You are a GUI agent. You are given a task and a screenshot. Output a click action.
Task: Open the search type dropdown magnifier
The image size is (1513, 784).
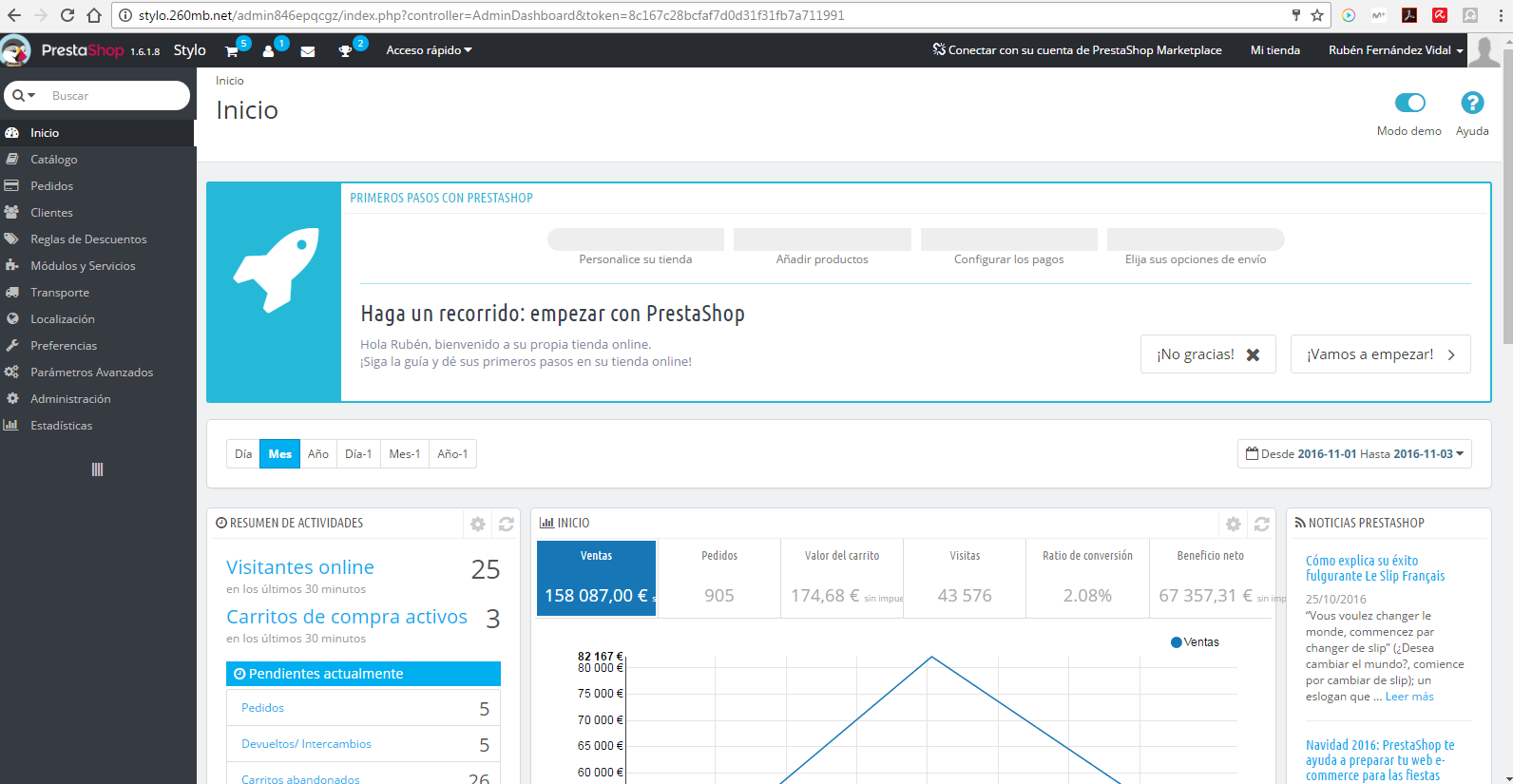[x=24, y=95]
